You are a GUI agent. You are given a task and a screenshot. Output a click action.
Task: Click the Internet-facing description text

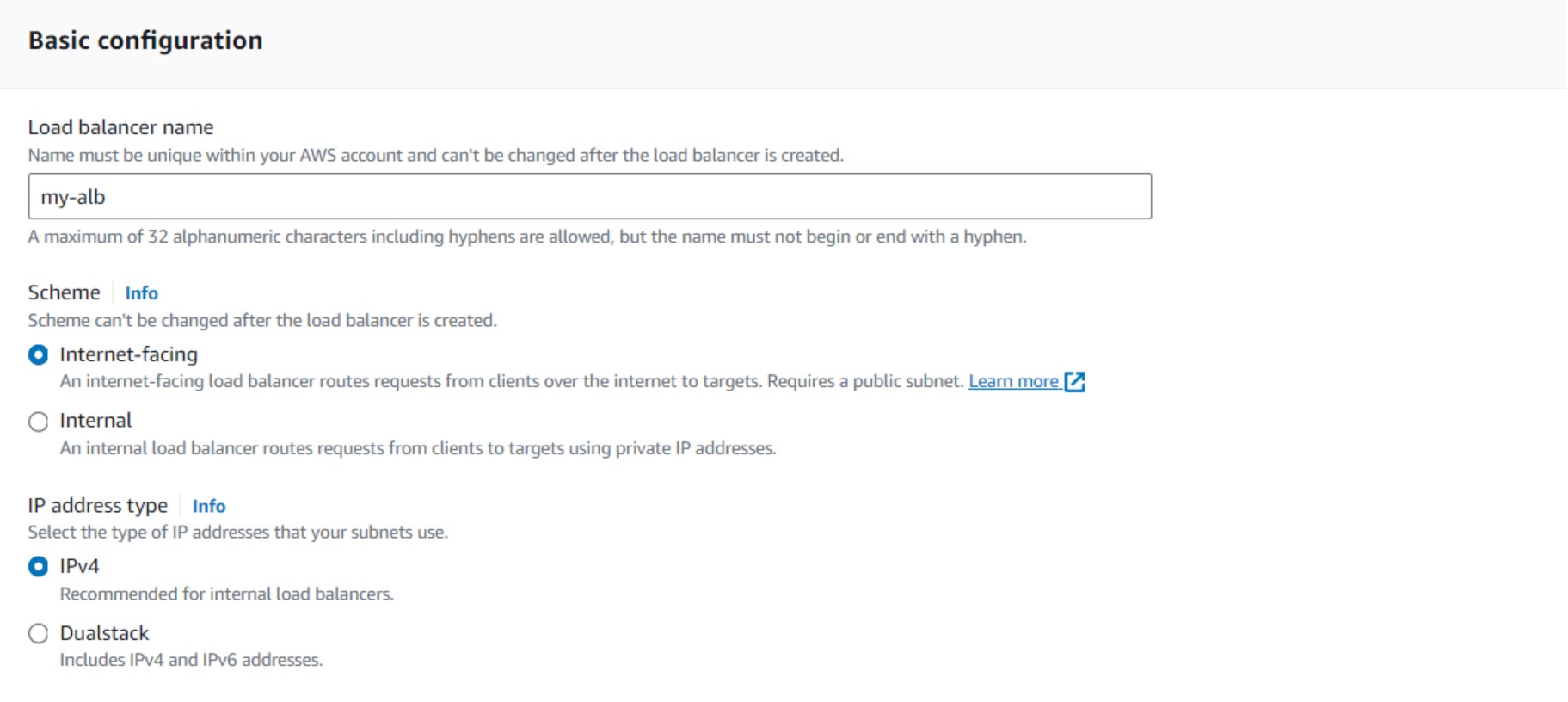click(x=511, y=381)
